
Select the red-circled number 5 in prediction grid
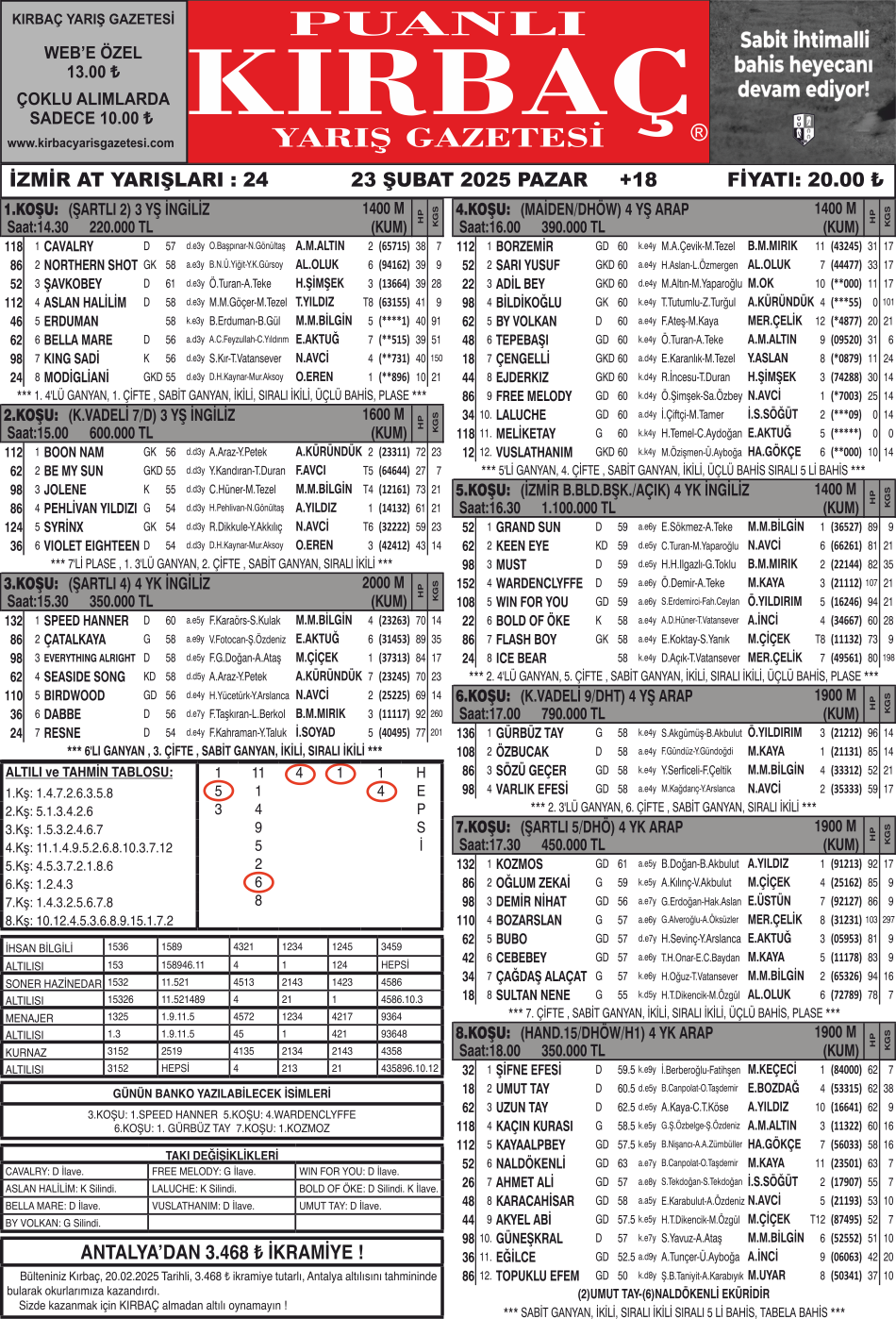click(218, 791)
